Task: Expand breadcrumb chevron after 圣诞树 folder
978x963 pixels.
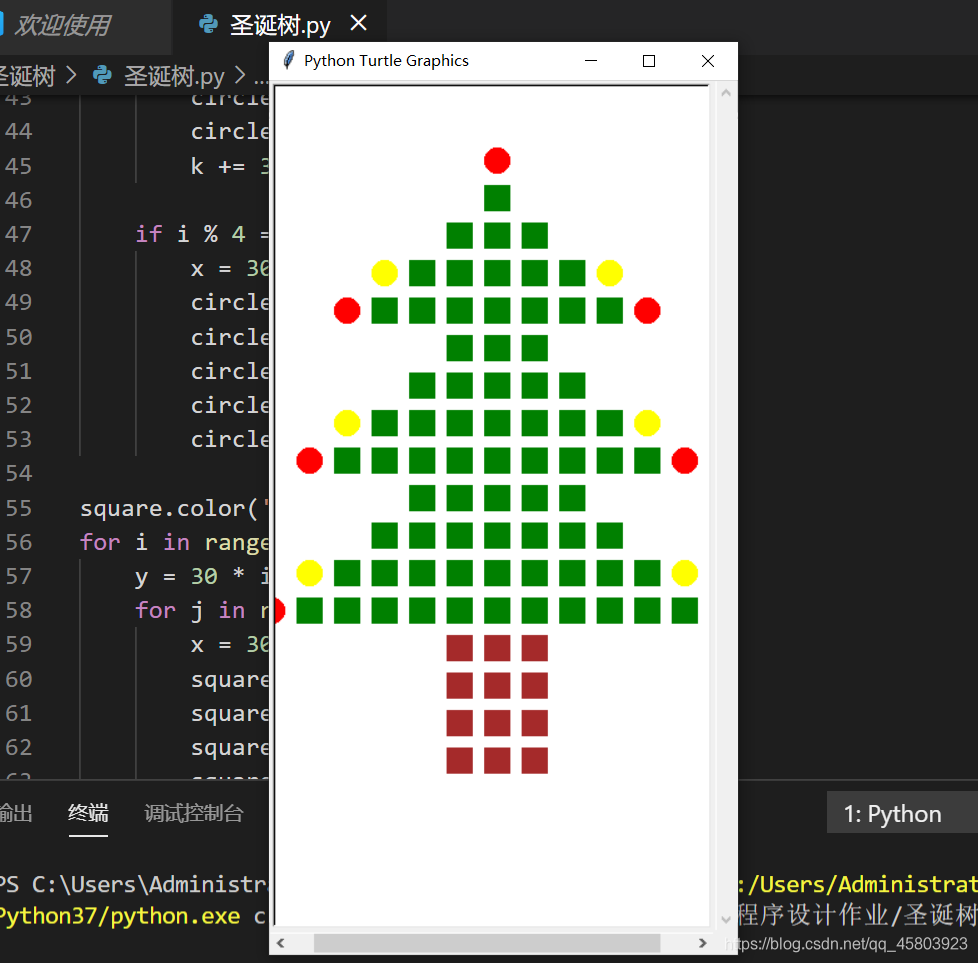Action: (72, 75)
